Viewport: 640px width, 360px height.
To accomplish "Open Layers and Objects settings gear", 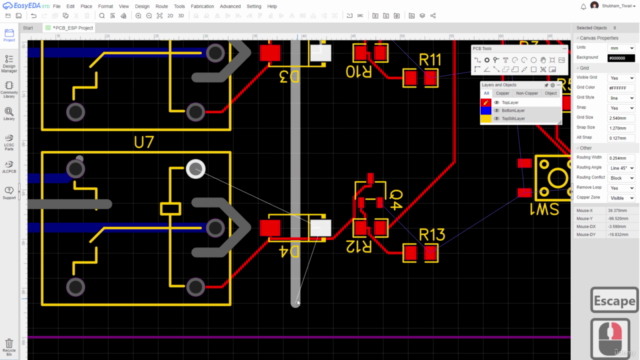I will pyautogui.click(x=553, y=85).
